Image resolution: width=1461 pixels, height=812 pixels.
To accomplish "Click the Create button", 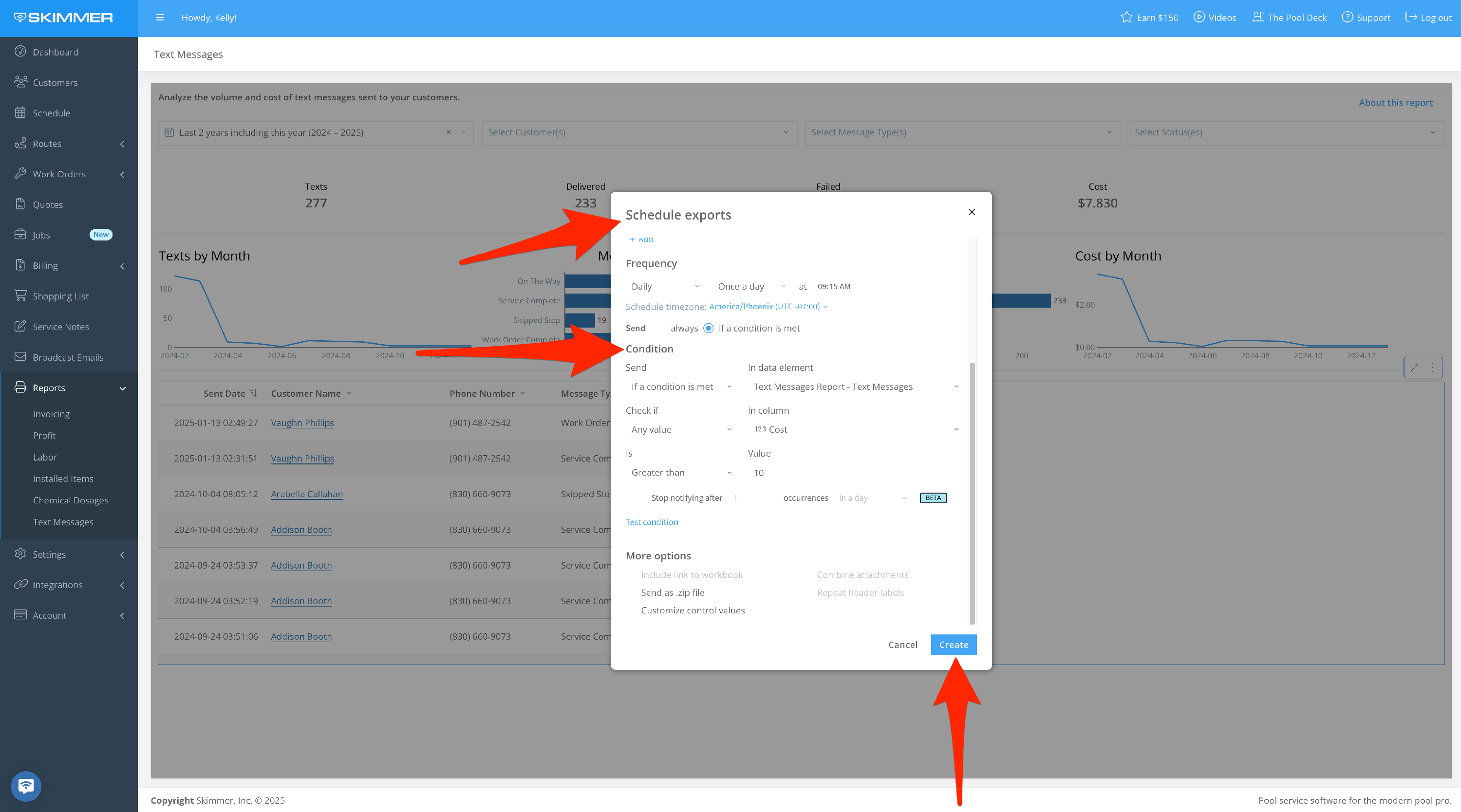I will pyautogui.click(x=953, y=645).
